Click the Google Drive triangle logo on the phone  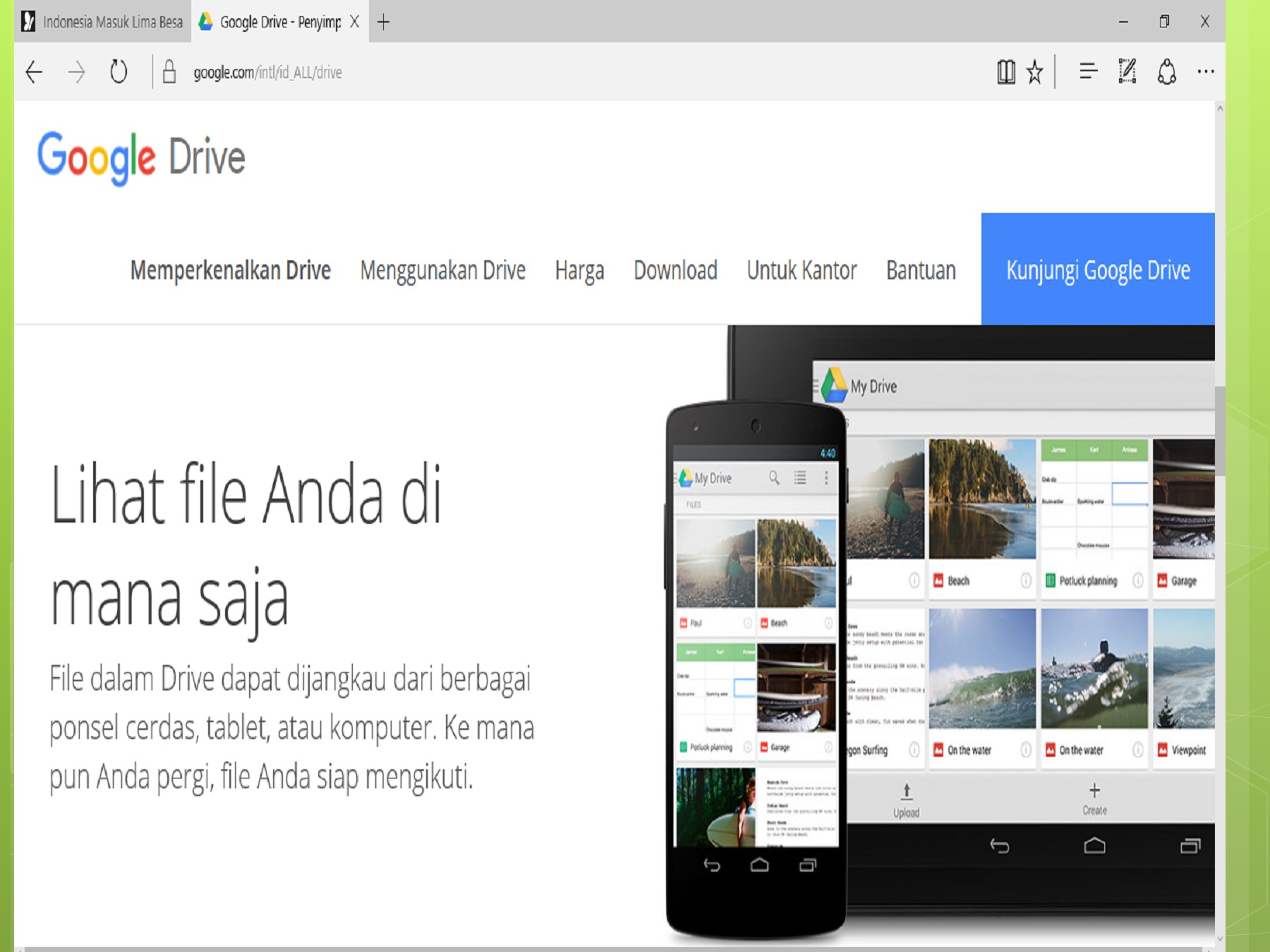tap(686, 477)
